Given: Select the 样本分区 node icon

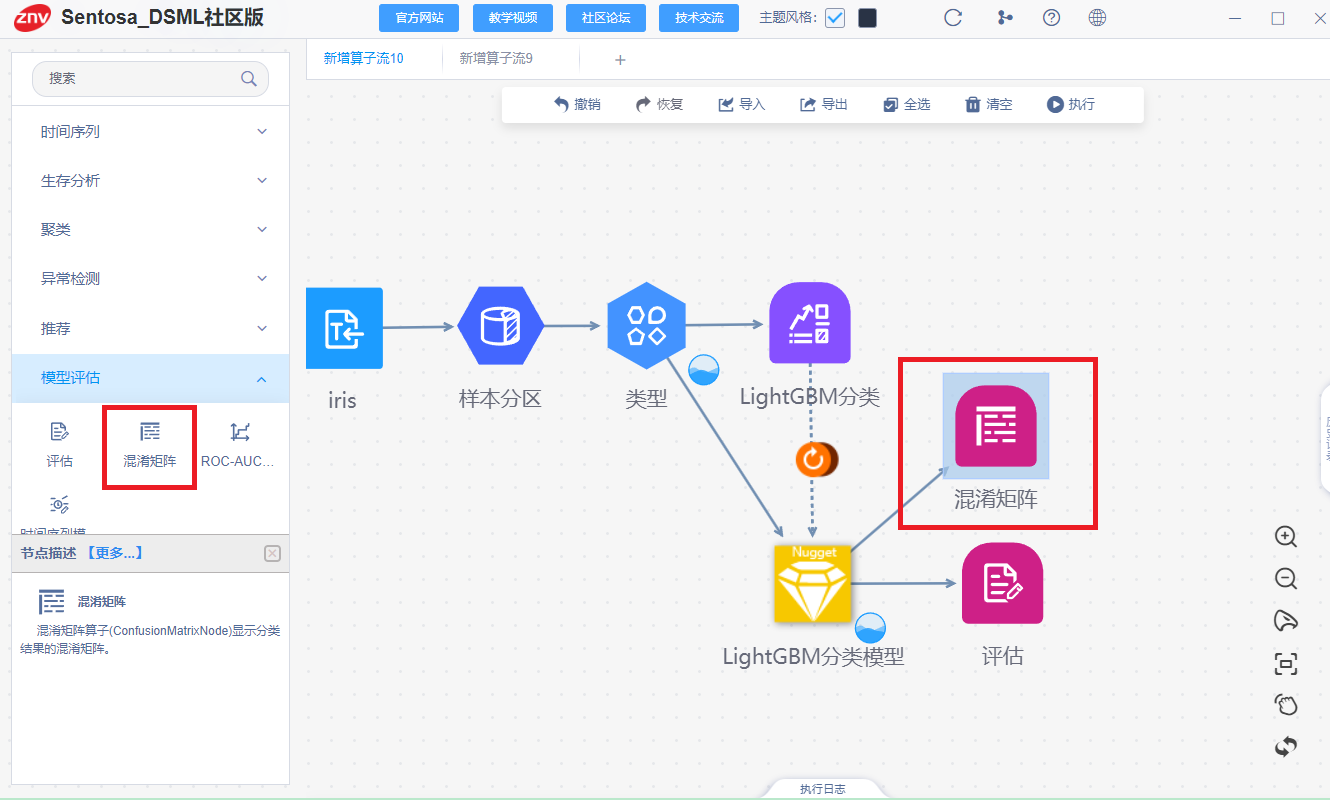Looking at the screenshot, I should (500, 326).
